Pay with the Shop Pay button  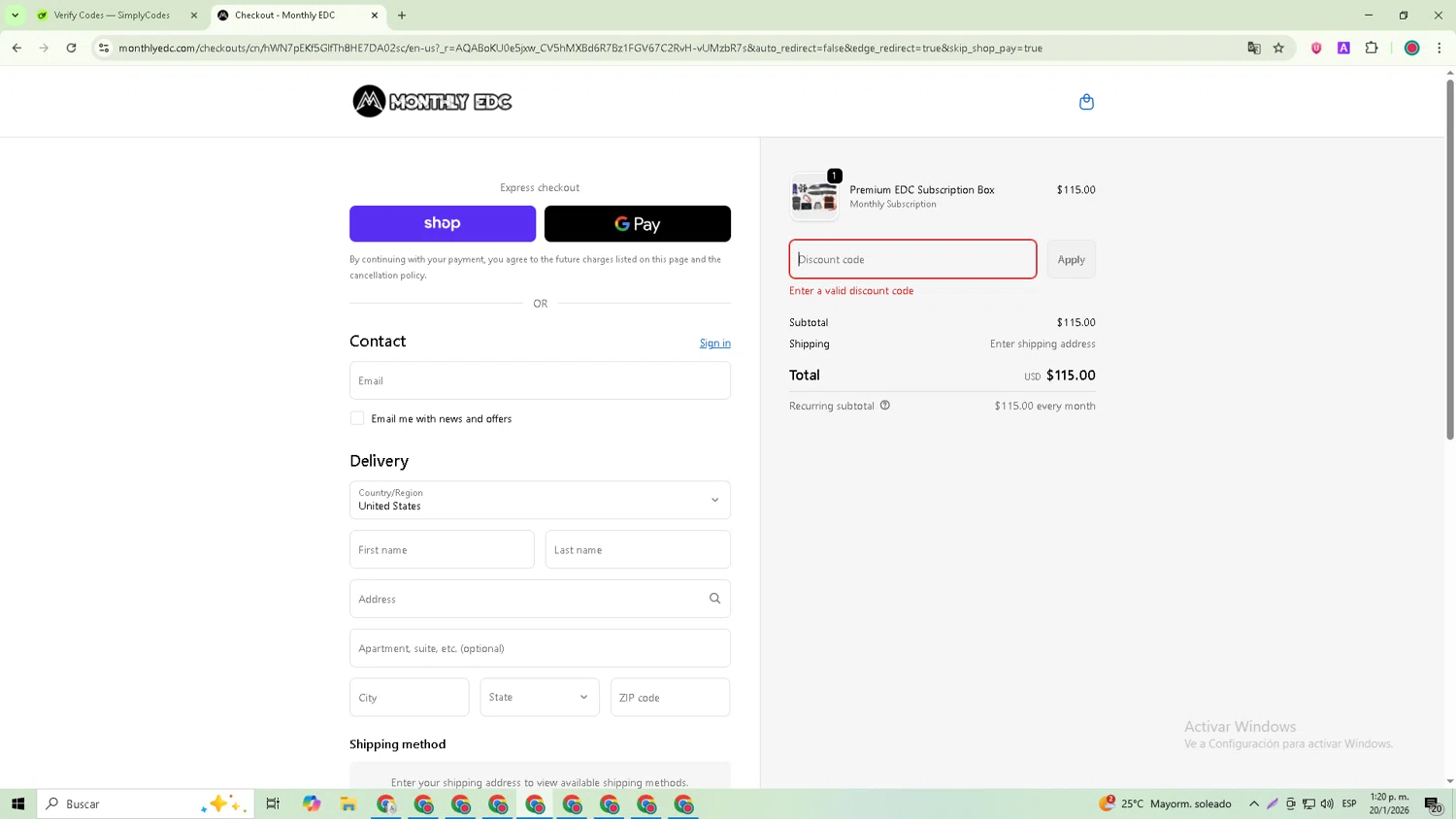443,223
